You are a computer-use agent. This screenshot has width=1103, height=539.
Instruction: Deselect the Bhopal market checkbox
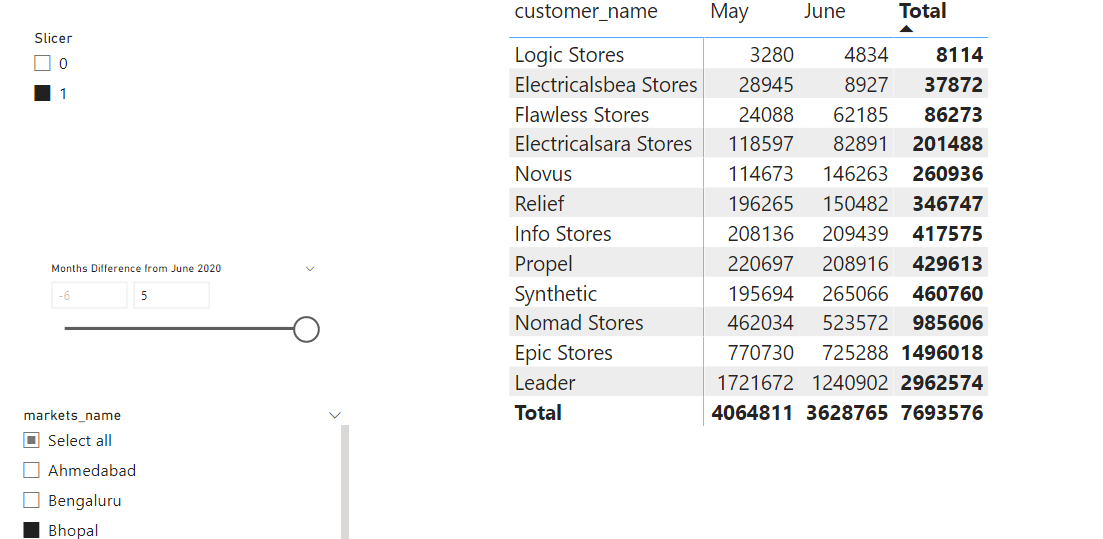tap(31, 531)
